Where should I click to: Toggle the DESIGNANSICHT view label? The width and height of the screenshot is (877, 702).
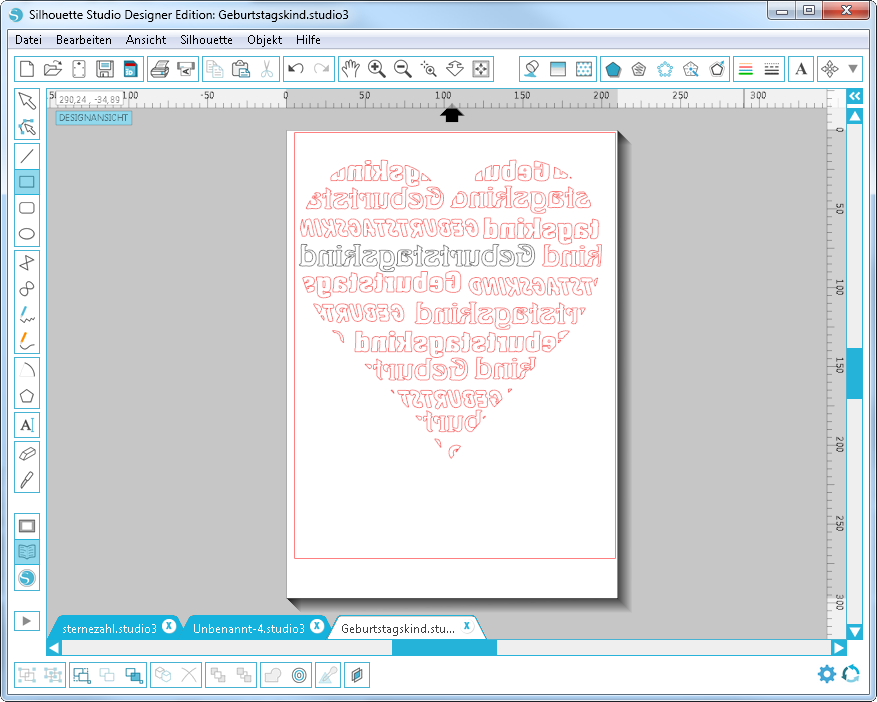coord(93,118)
